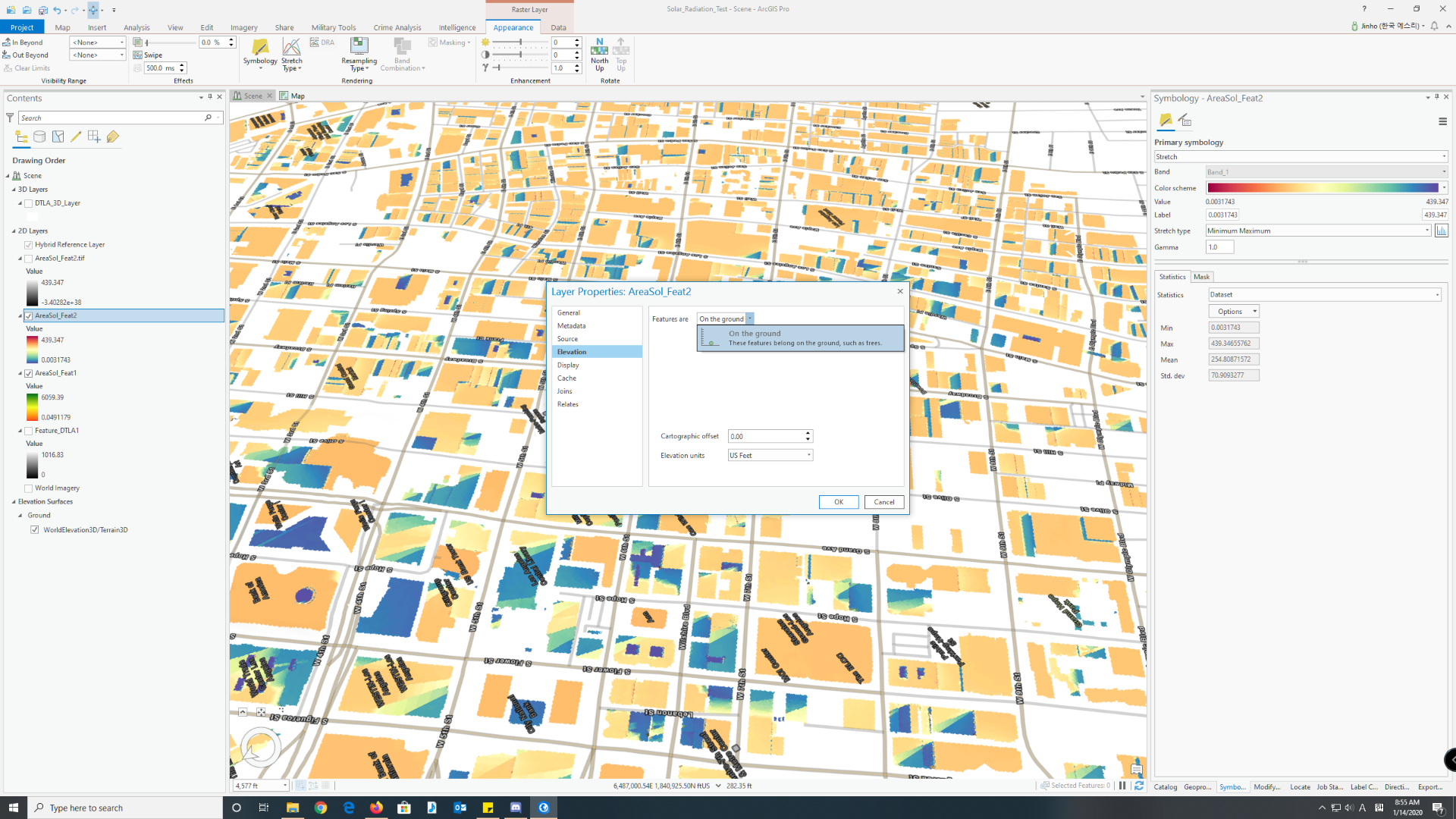Switch to the Mask tab
Screen dimensions: 1456x819
pos(1201,277)
